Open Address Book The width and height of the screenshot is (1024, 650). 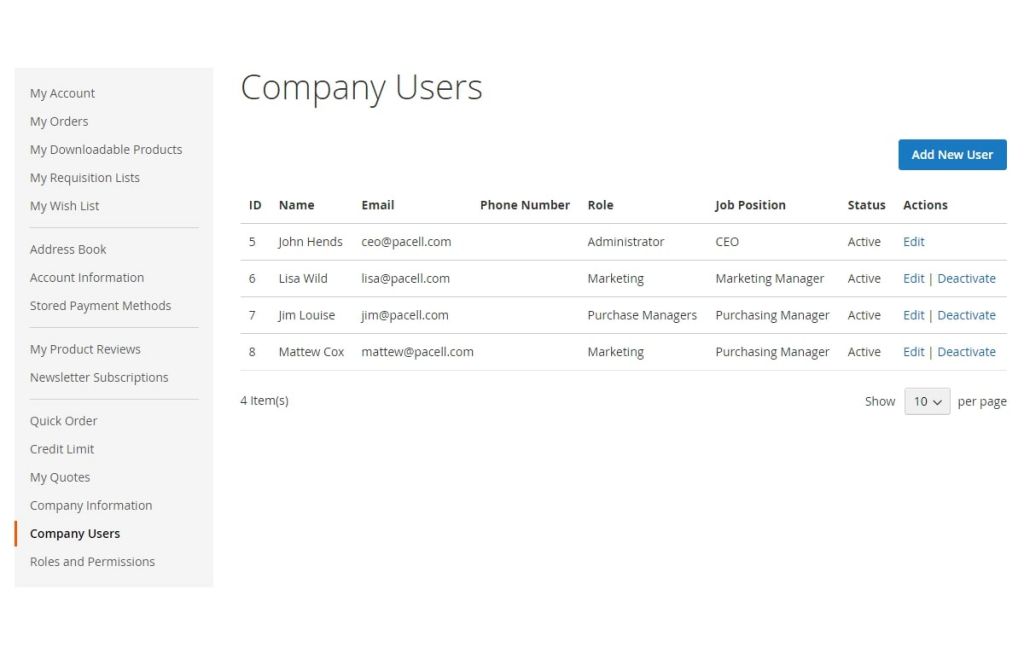68,250
